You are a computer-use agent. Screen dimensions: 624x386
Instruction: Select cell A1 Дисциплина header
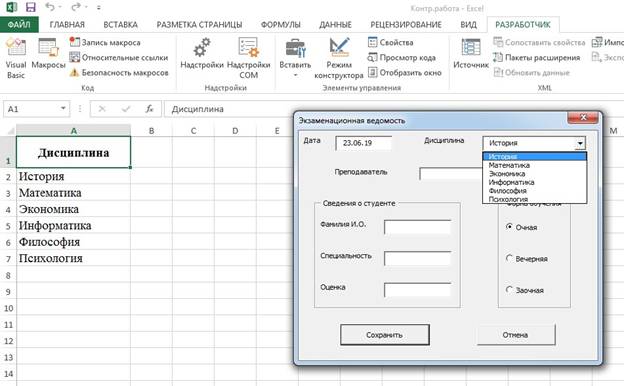click(x=73, y=152)
